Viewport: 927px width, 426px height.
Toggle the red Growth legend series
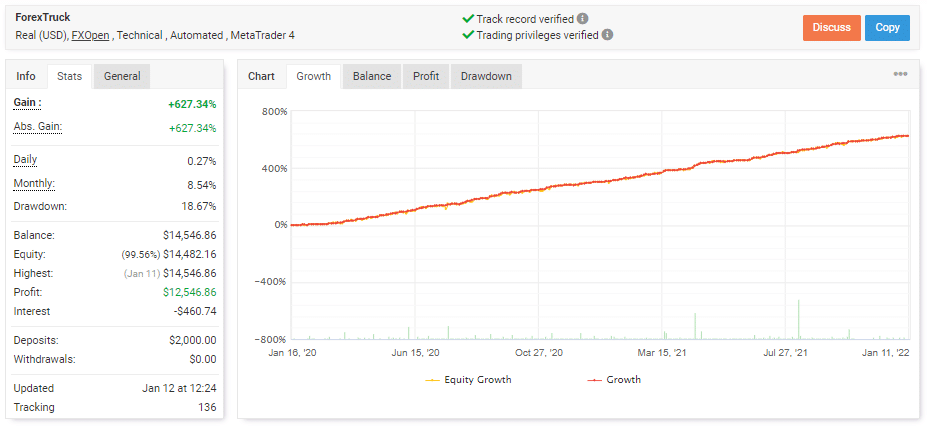614,380
